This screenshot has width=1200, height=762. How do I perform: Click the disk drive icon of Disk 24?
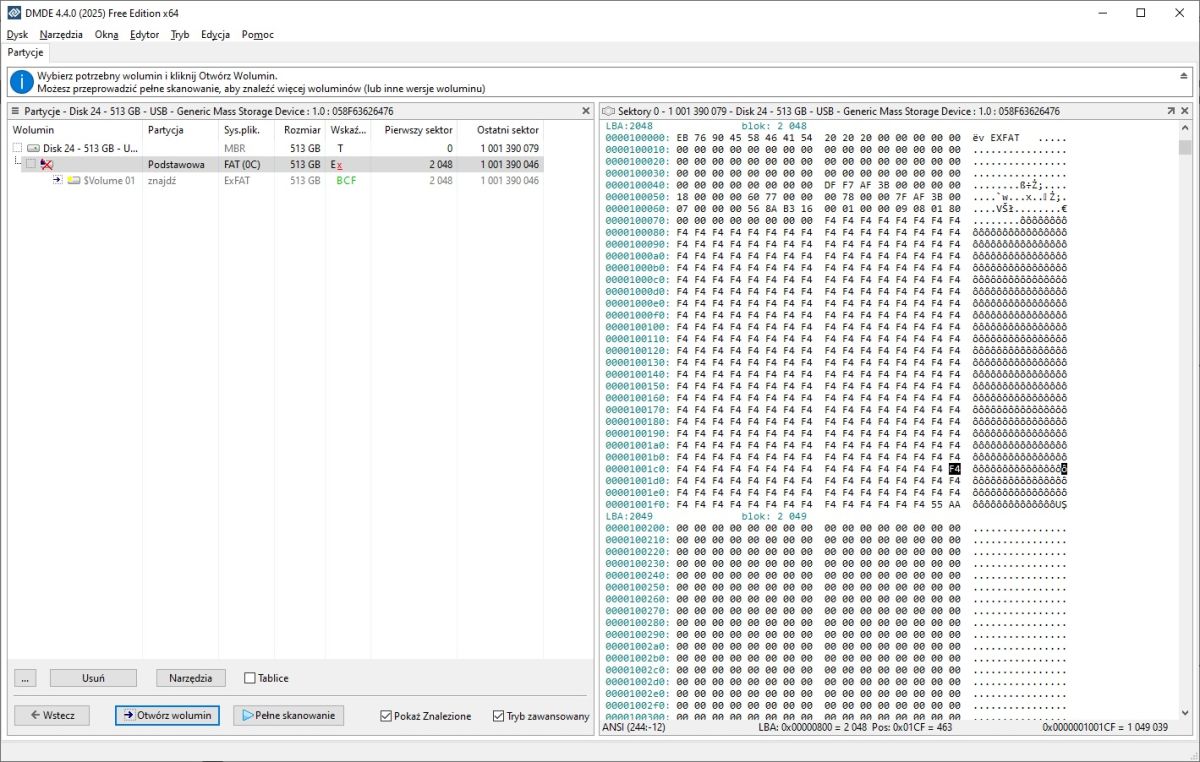[x=34, y=148]
